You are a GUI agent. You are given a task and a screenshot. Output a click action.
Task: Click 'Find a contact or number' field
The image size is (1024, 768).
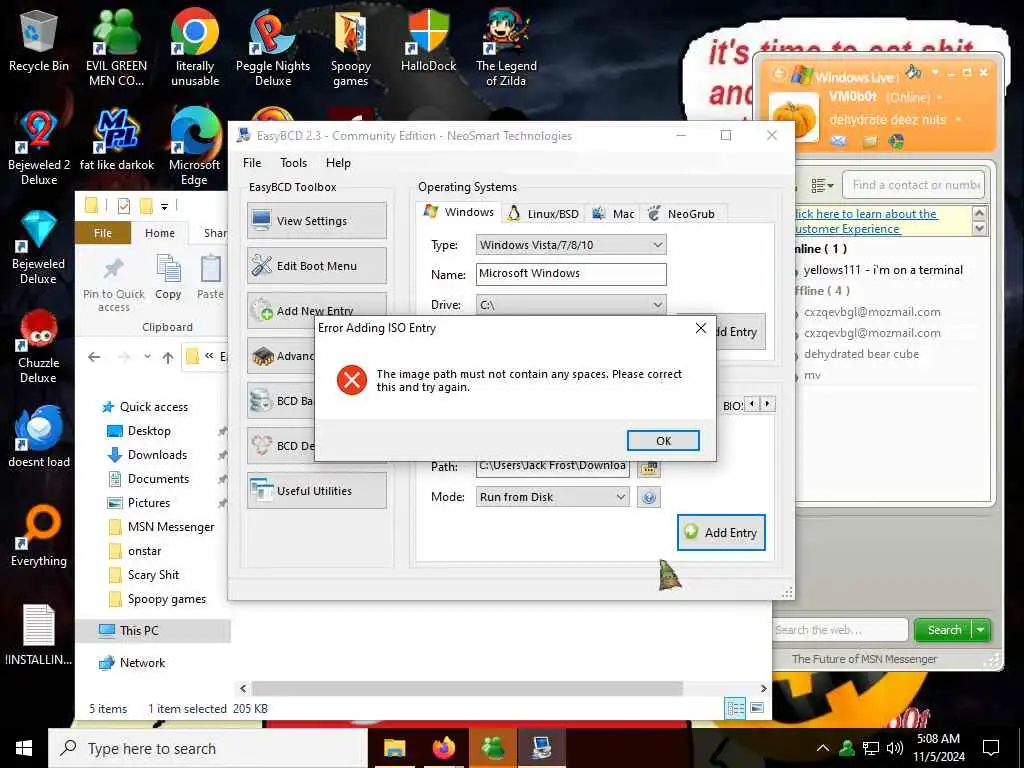pyautogui.click(x=913, y=185)
